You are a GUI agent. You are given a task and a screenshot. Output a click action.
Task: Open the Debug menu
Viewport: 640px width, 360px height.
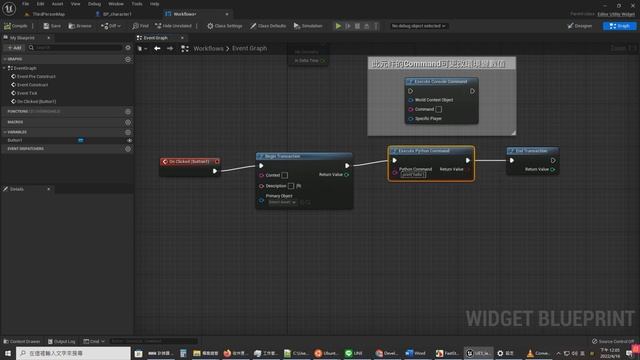point(94,4)
